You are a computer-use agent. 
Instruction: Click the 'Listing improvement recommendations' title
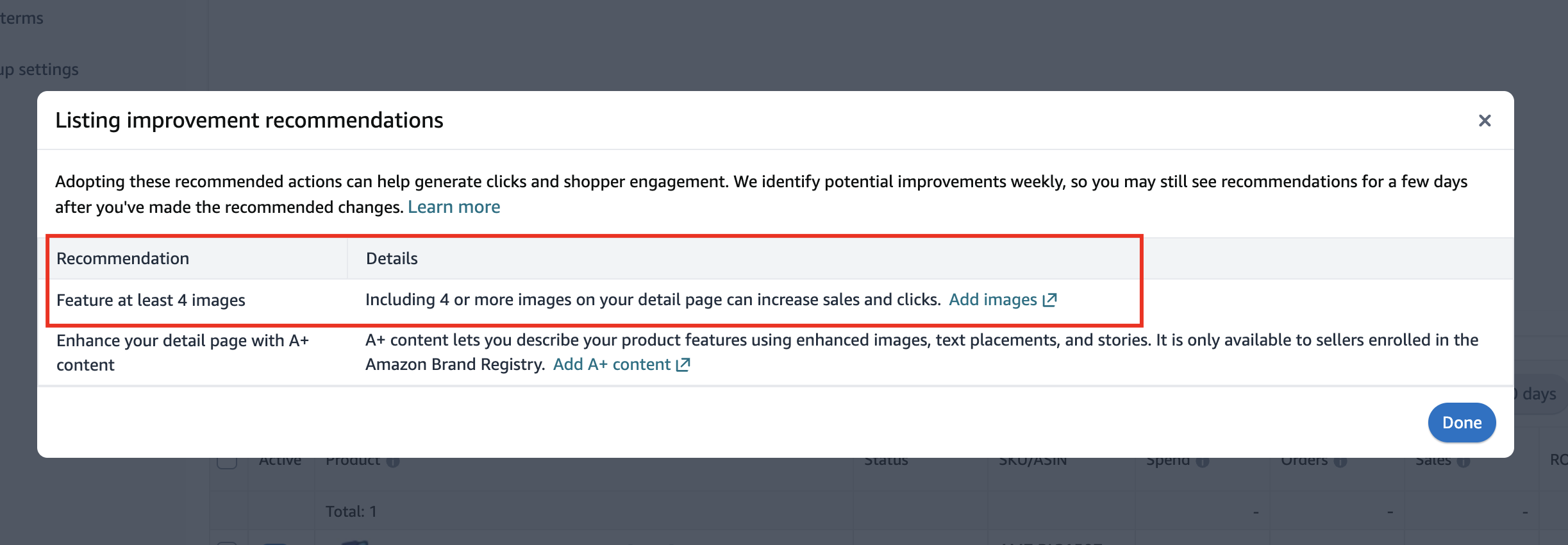click(x=249, y=121)
